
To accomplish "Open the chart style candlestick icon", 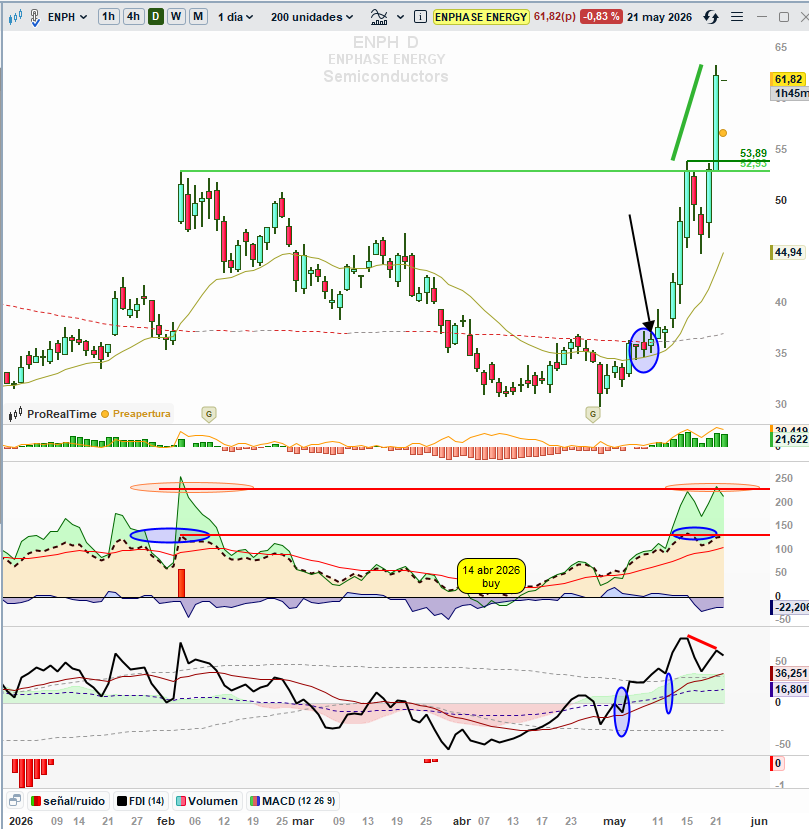I will pyautogui.click(x=15, y=17).
